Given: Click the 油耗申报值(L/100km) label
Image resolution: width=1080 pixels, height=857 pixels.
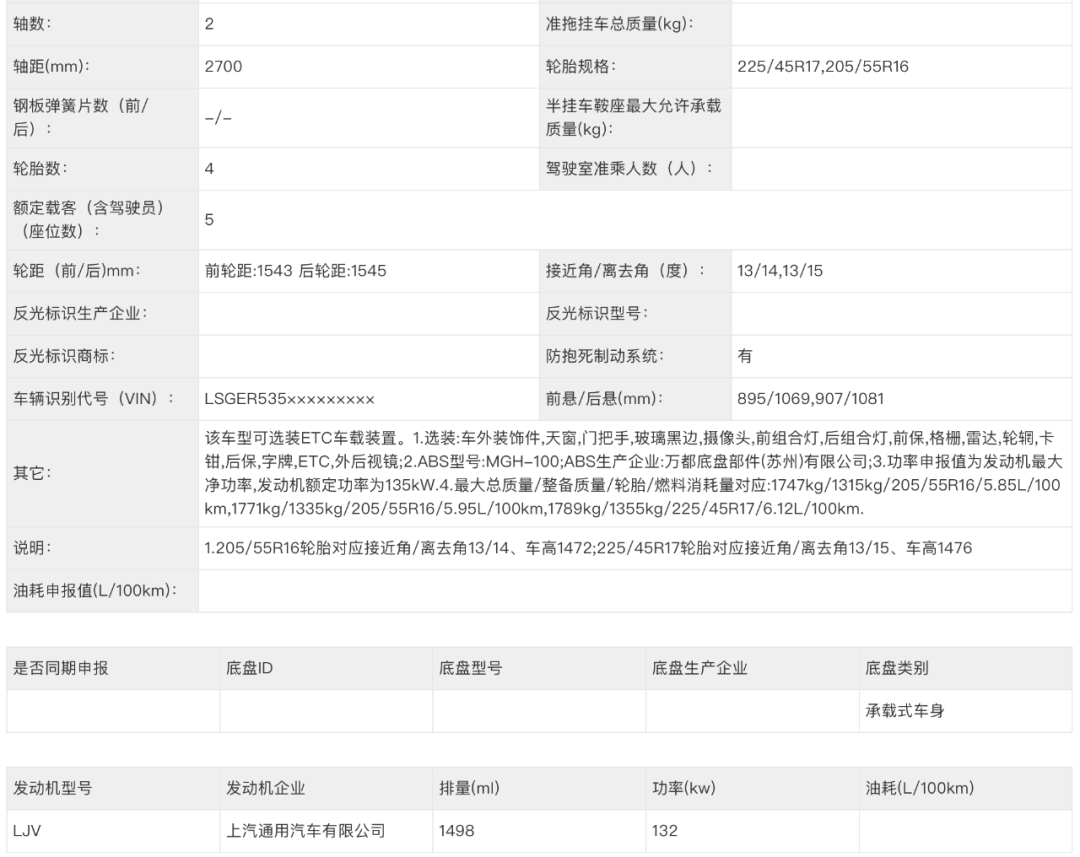Looking at the screenshot, I should coord(95,591).
